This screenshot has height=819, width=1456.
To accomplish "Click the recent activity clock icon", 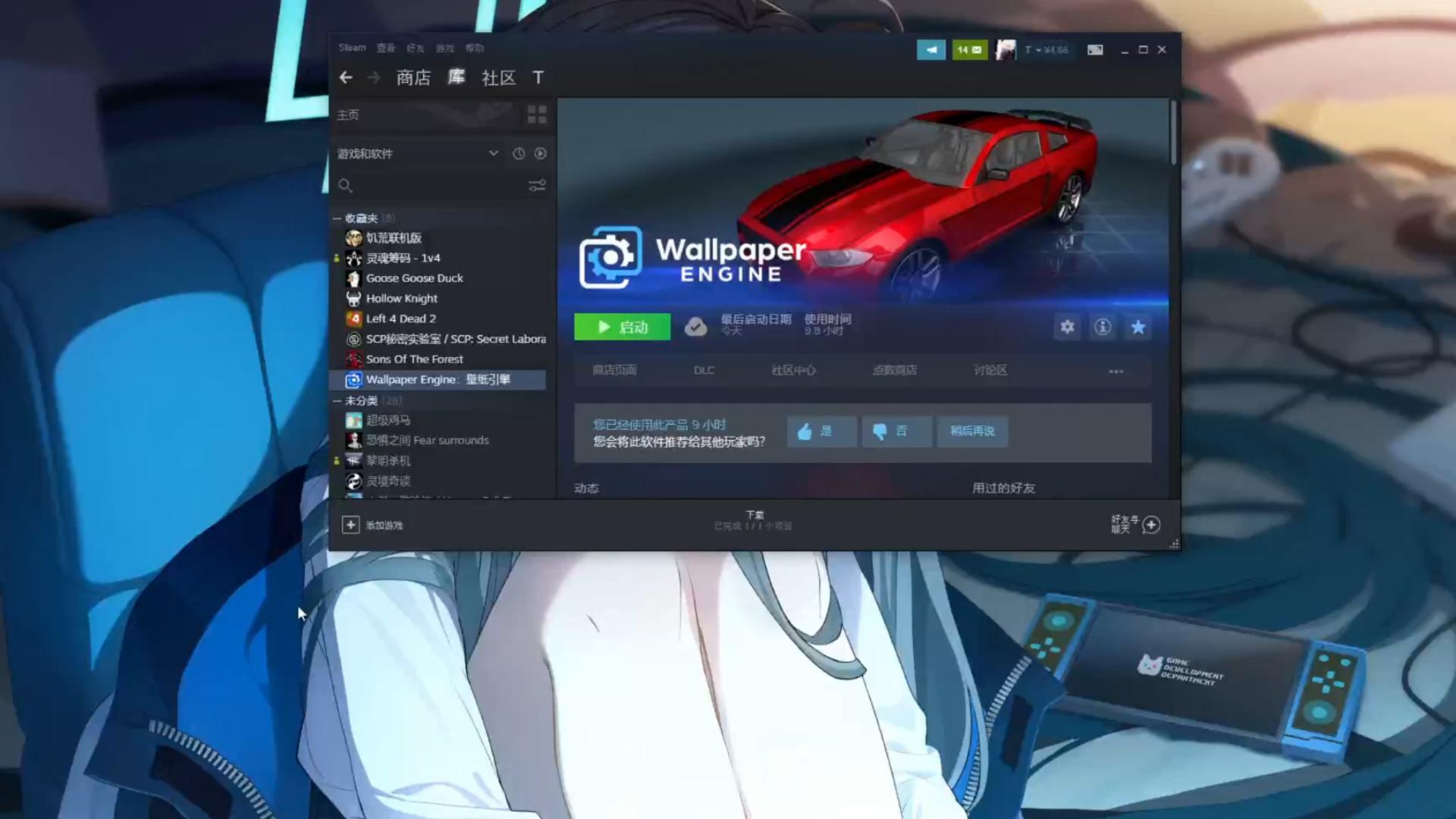I will [x=519, y=154].
